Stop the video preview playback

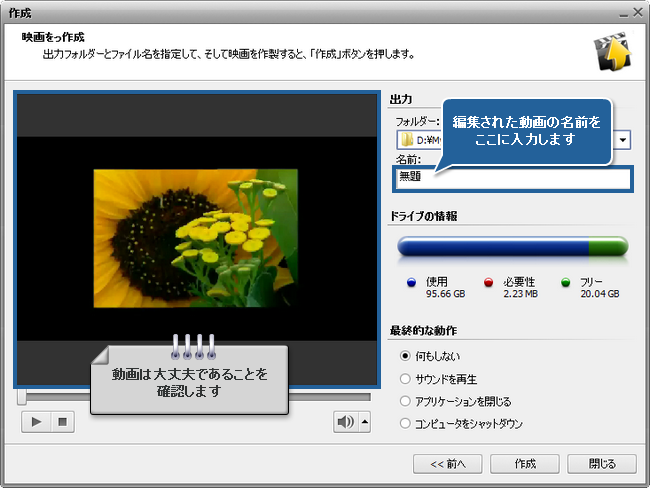(63, 422)
